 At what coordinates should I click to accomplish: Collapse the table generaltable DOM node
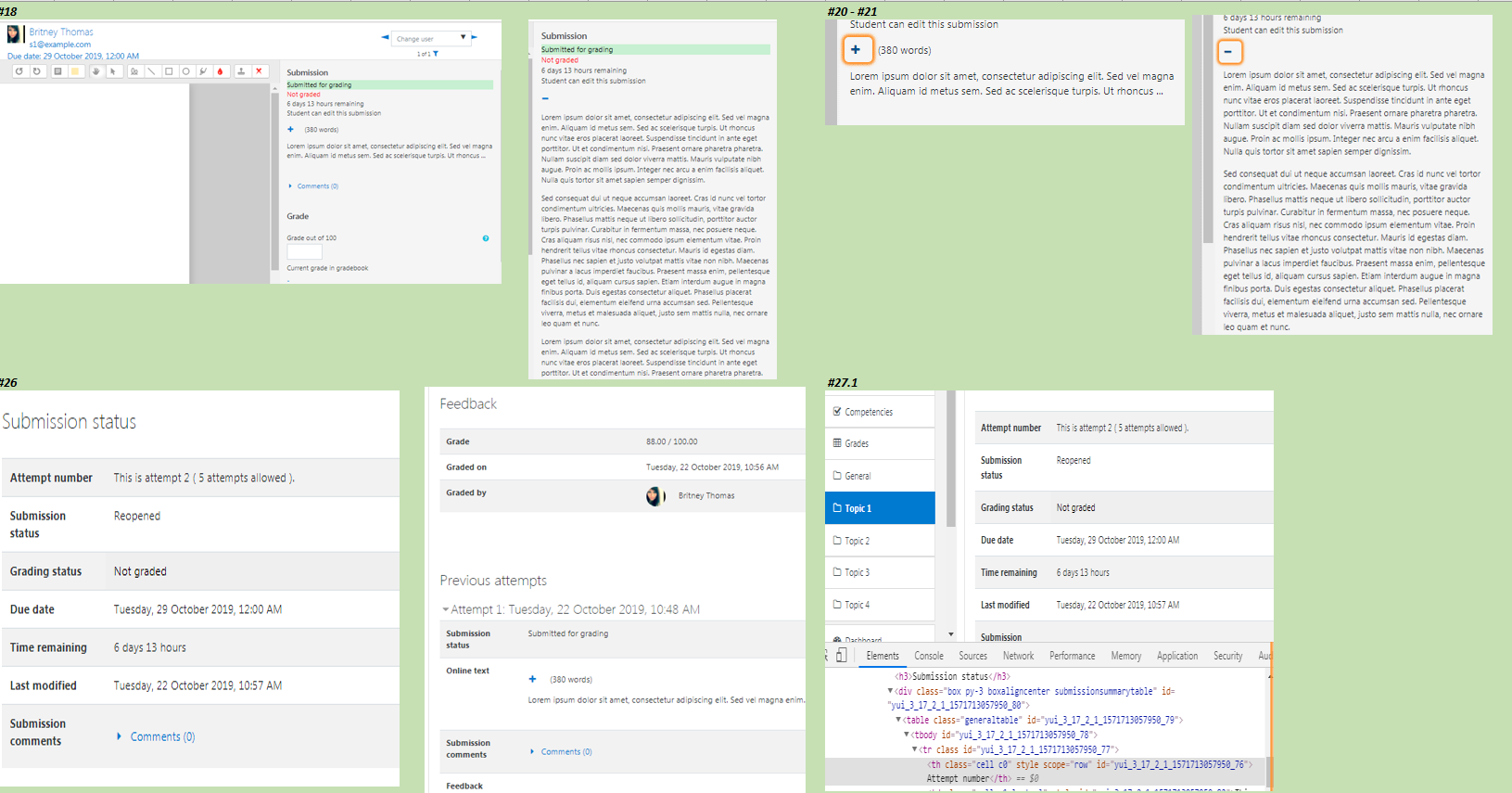898,720
